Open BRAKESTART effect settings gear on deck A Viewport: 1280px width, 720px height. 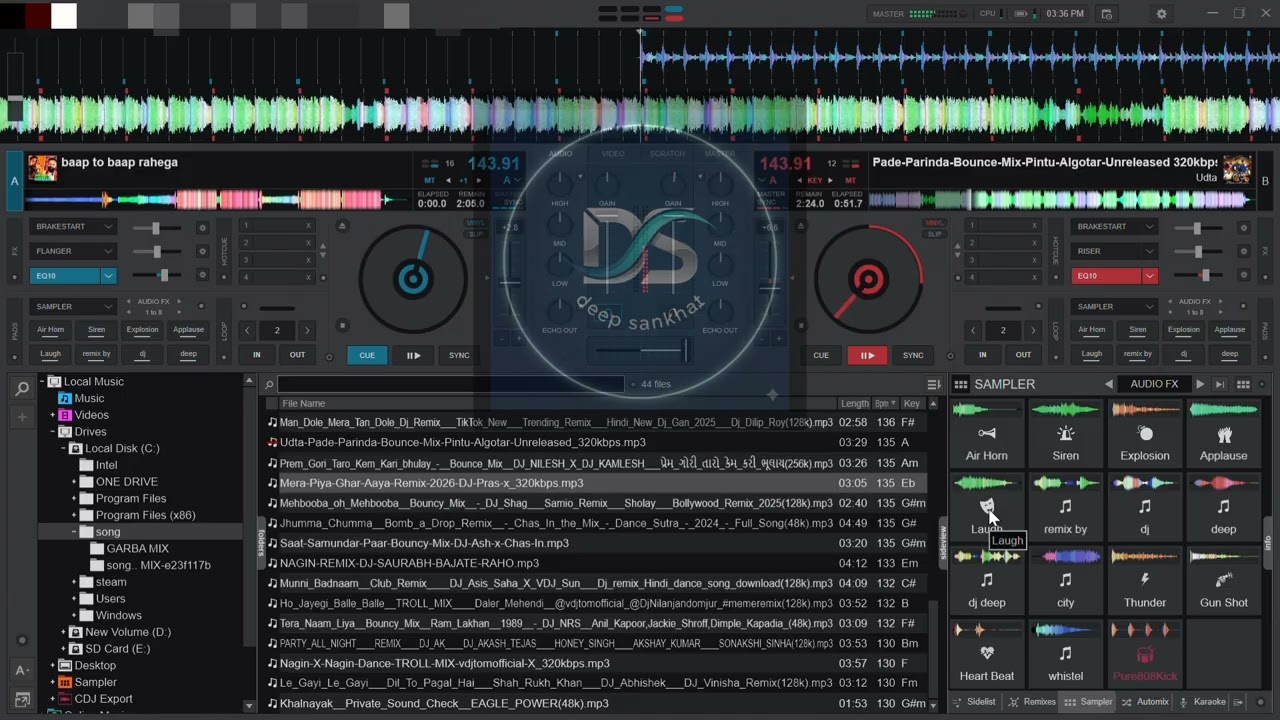202,227
